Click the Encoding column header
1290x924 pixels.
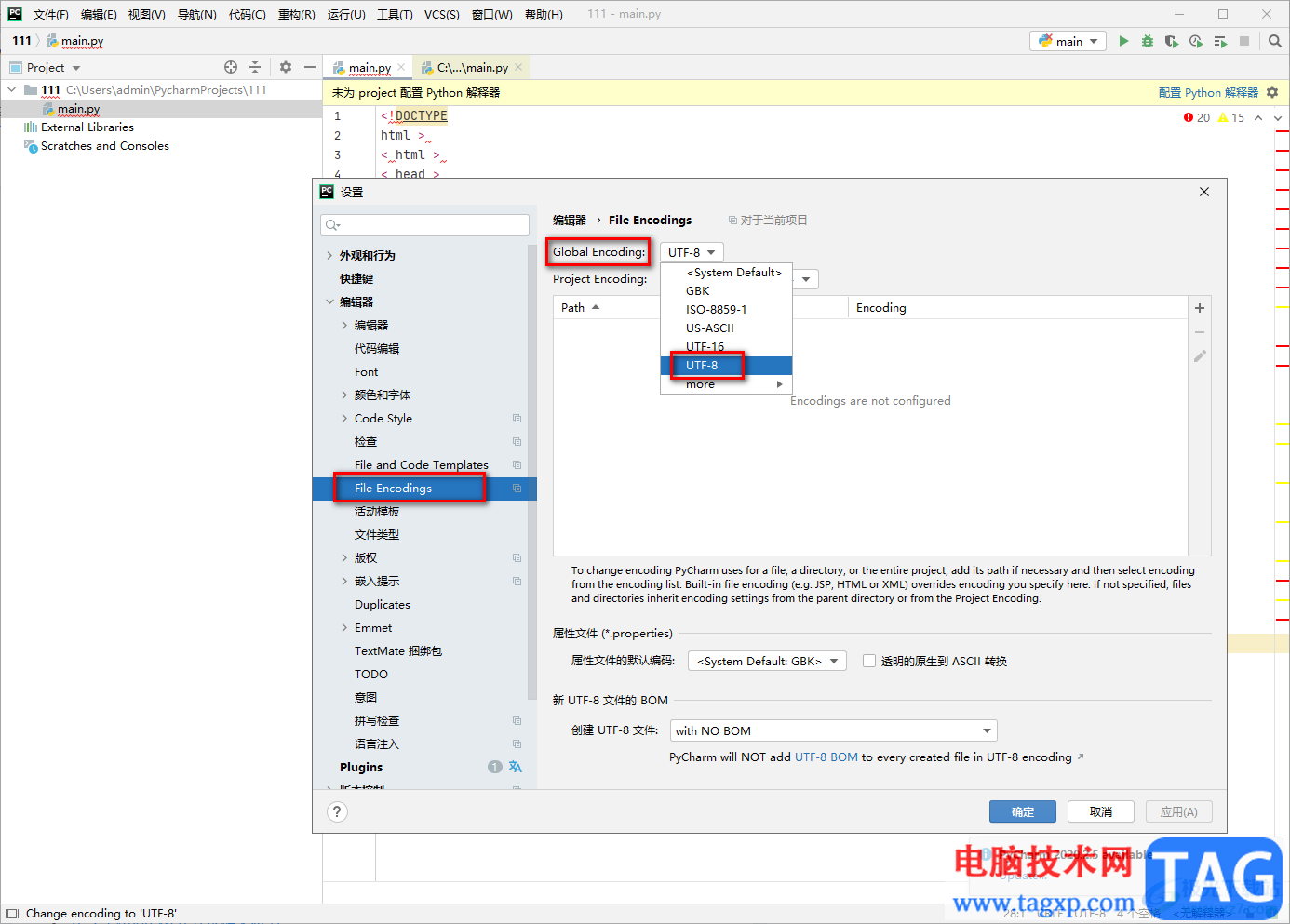(1017, 308)
